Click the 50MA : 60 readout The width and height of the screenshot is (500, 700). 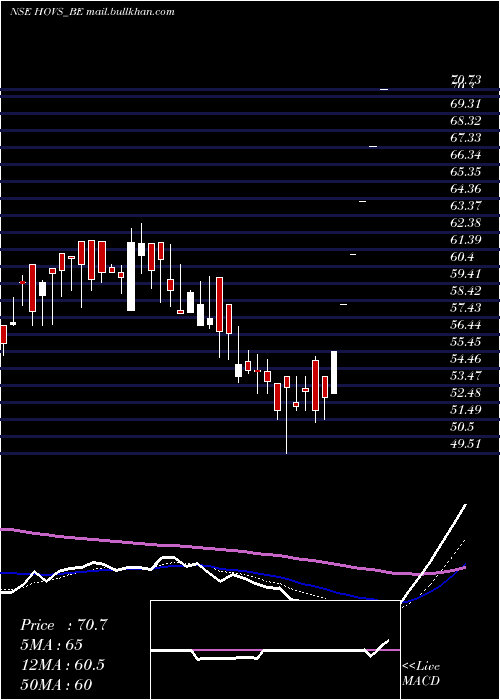tap(56, 685)
